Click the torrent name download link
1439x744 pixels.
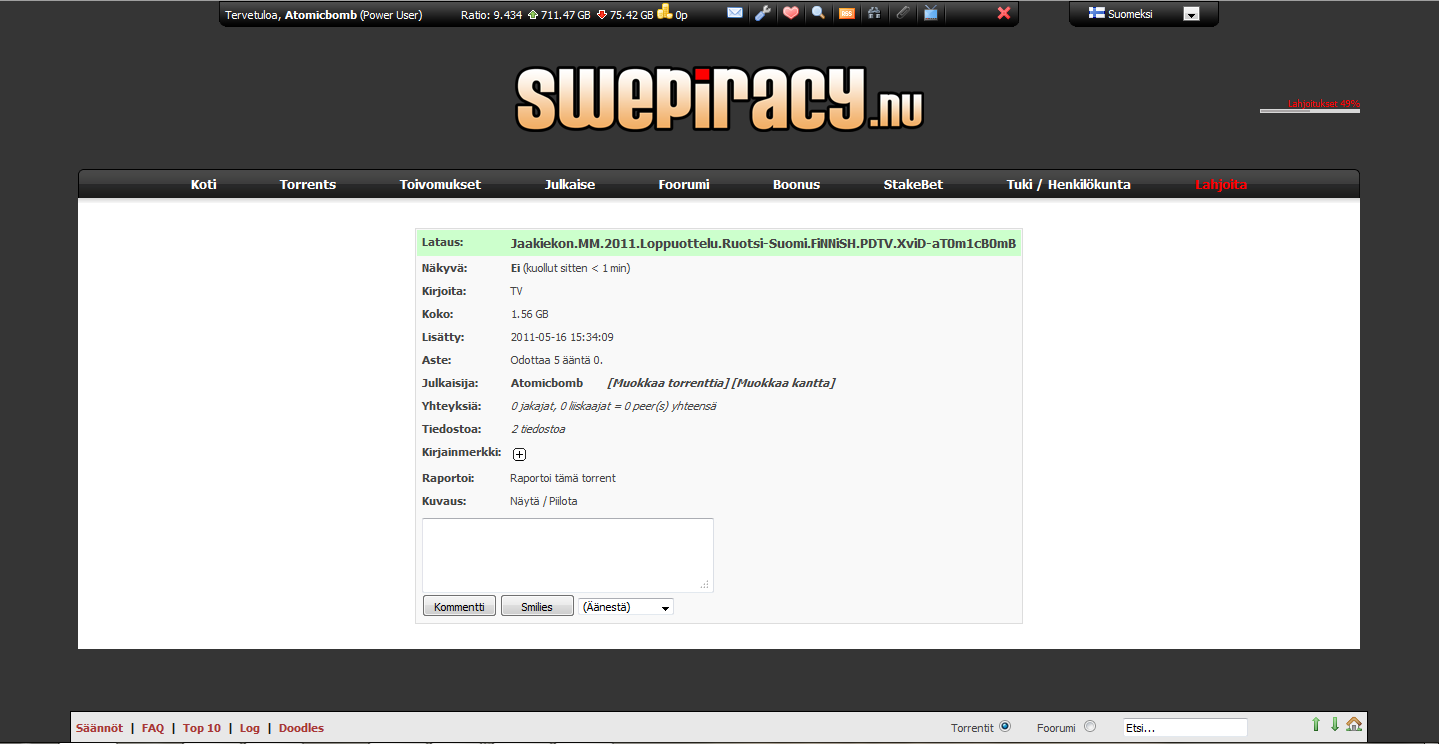[x=763, y=243]
